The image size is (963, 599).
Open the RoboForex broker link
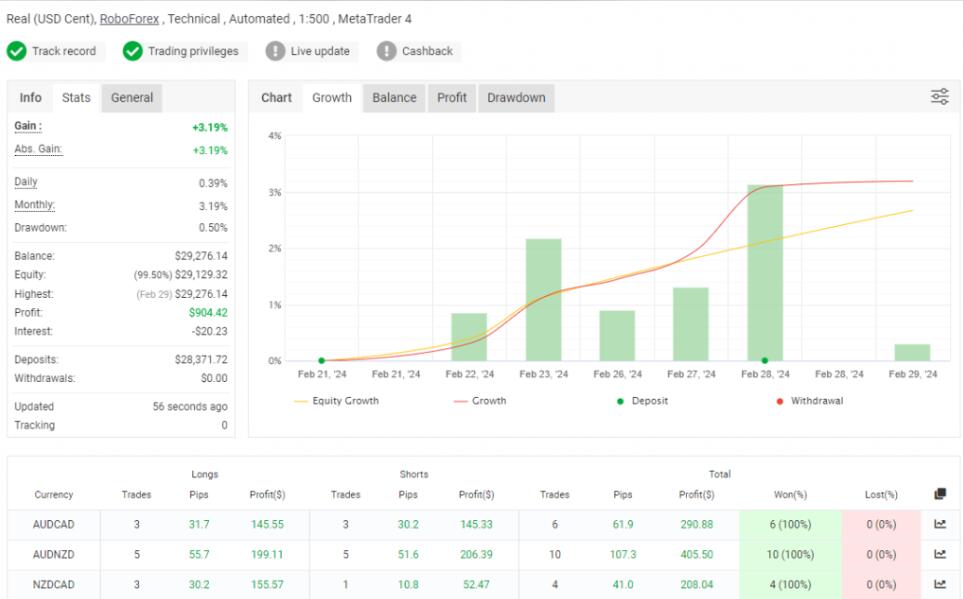pos(129,19)
